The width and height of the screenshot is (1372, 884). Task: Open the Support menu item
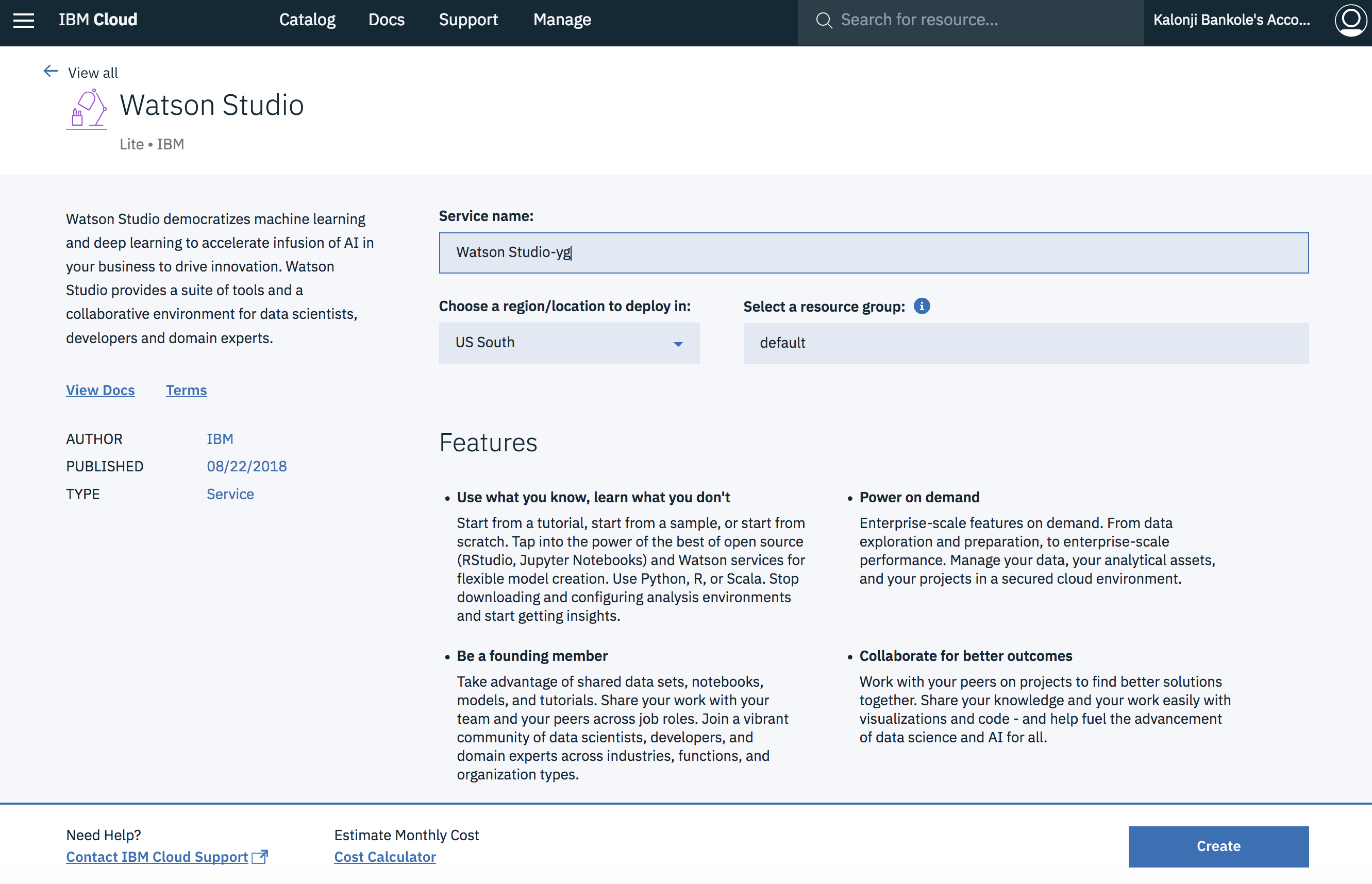(468, 20)
